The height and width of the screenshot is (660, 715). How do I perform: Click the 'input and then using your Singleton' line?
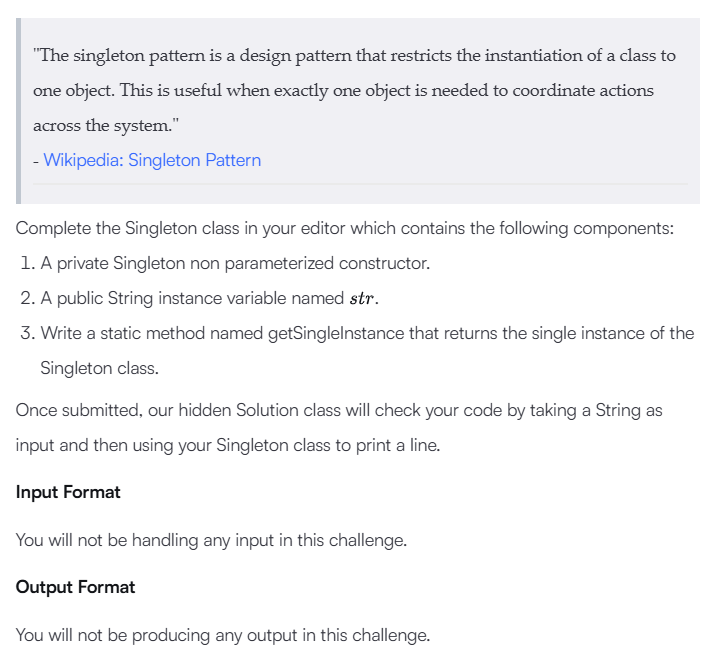tap(227, 445)
